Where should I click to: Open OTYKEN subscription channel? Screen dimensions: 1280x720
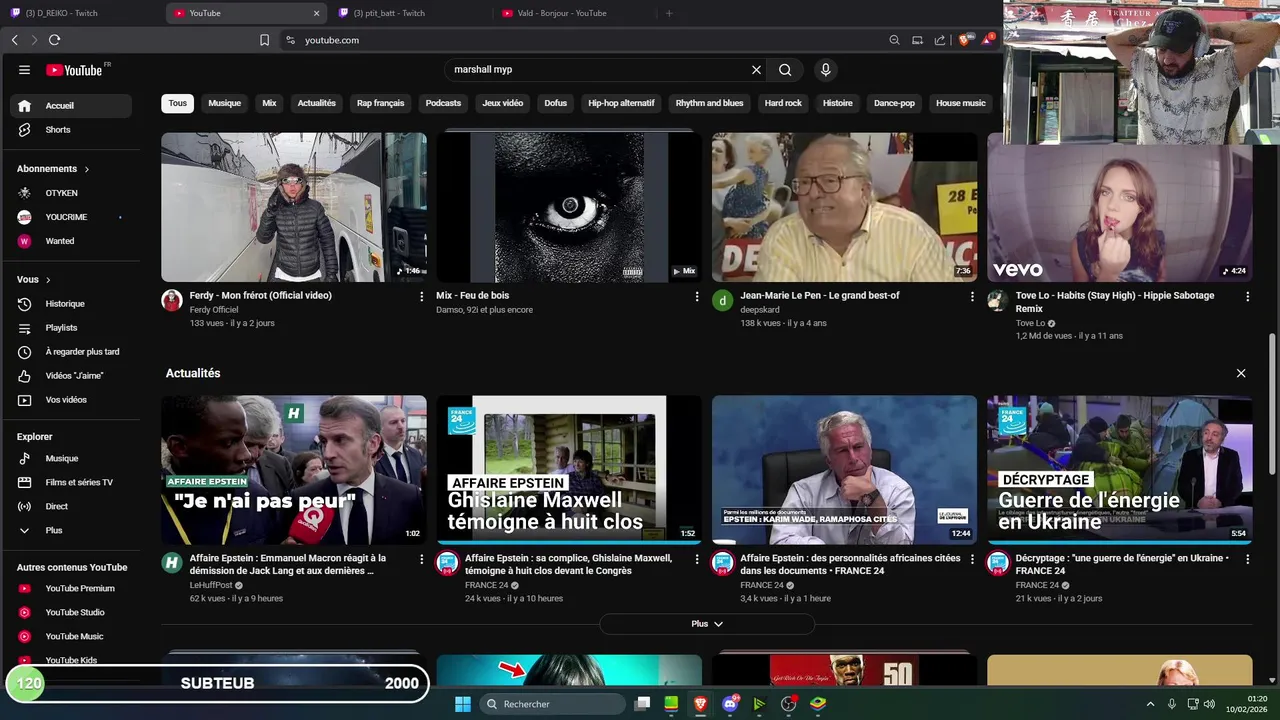[71, 193]
